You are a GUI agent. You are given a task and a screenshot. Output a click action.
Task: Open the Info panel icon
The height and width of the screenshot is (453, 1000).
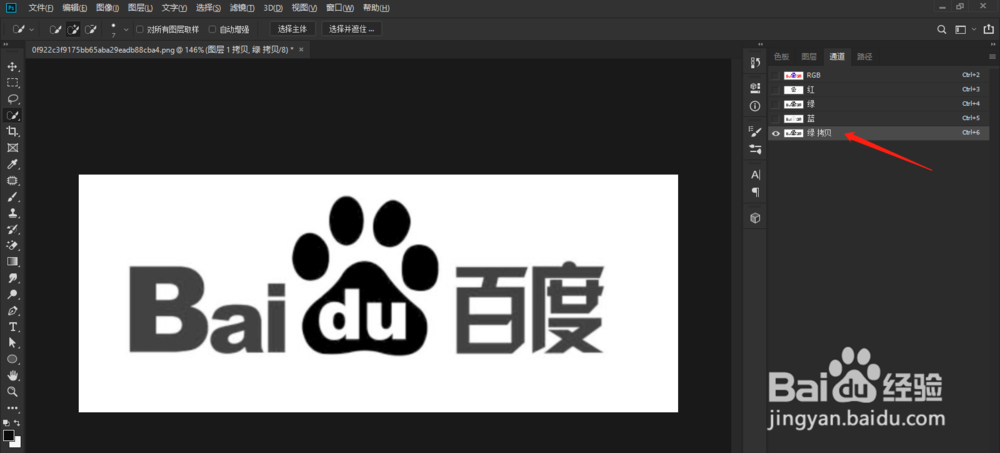[x=755, y=106]
